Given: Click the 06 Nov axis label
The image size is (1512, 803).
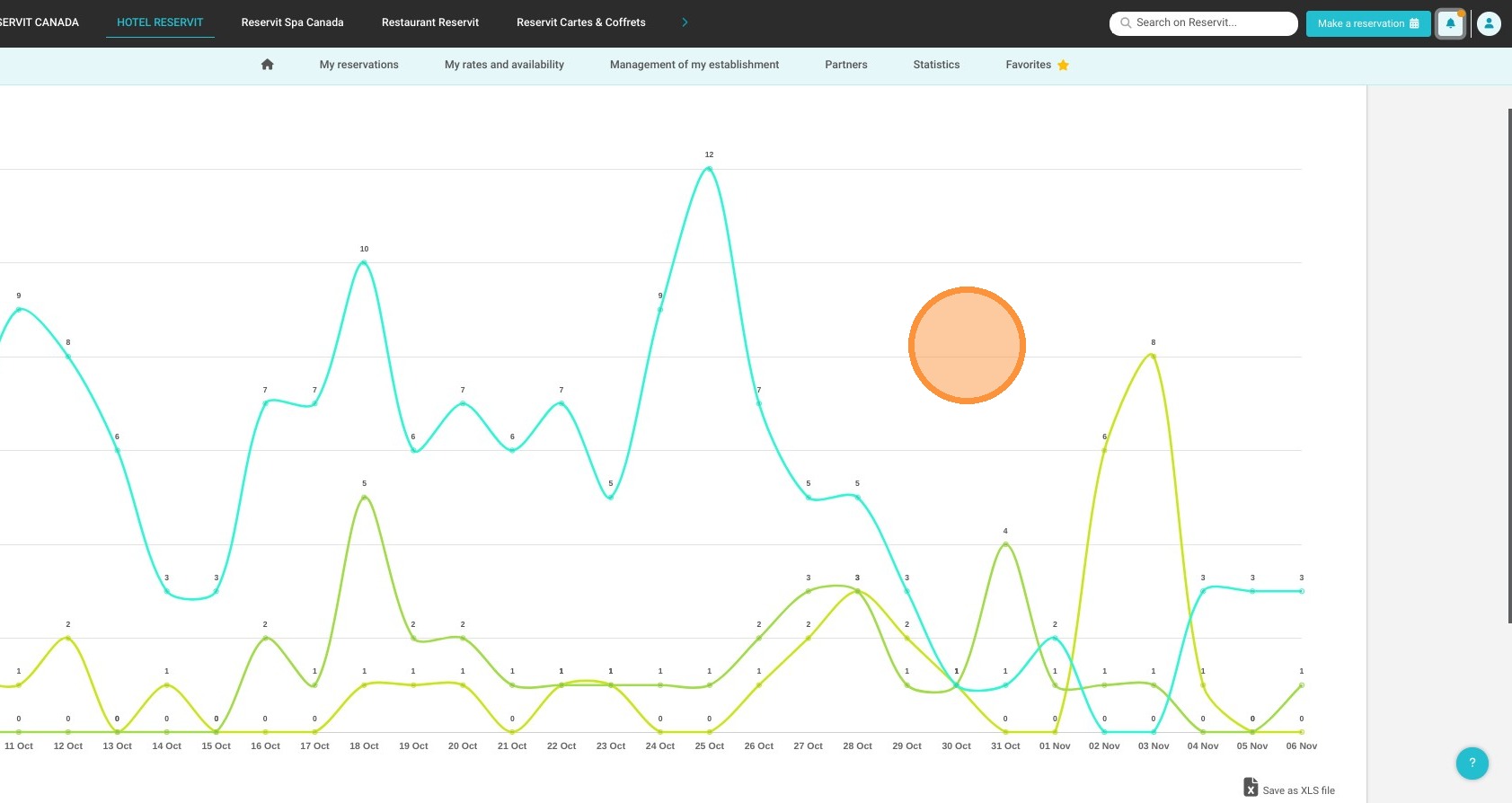Looking at the screenshot, I should [x=1301, y=746].
